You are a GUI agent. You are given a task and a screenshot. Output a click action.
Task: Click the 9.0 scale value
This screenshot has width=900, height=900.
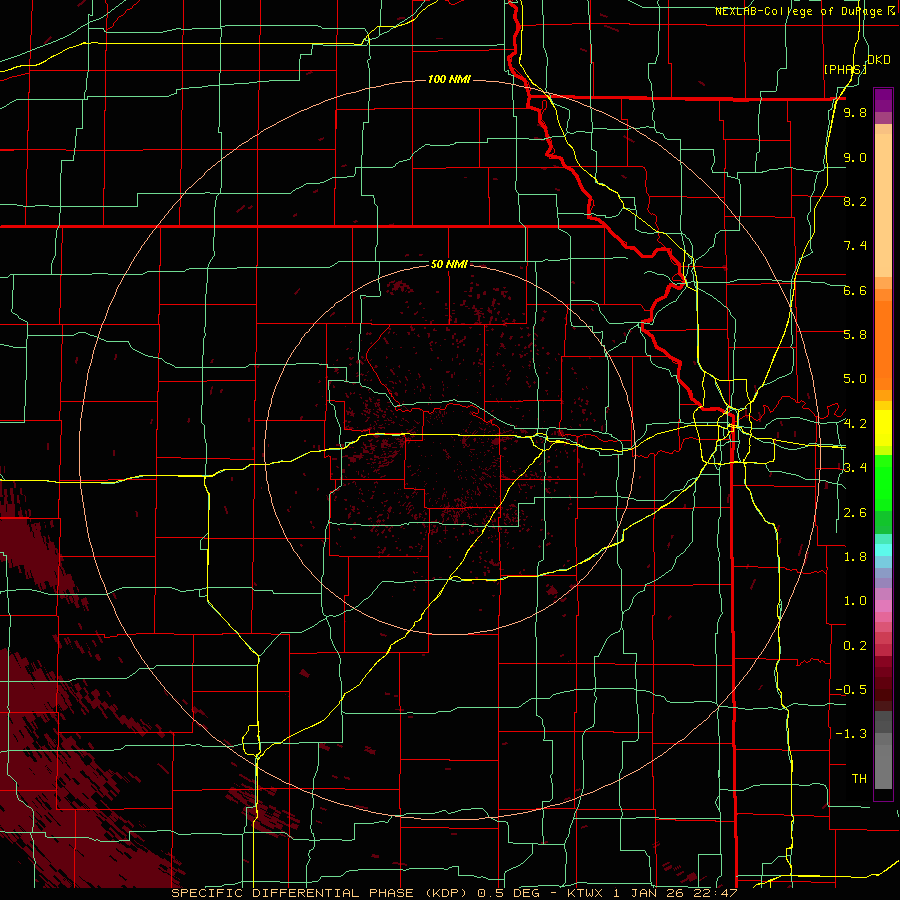[x=855, y=157]
